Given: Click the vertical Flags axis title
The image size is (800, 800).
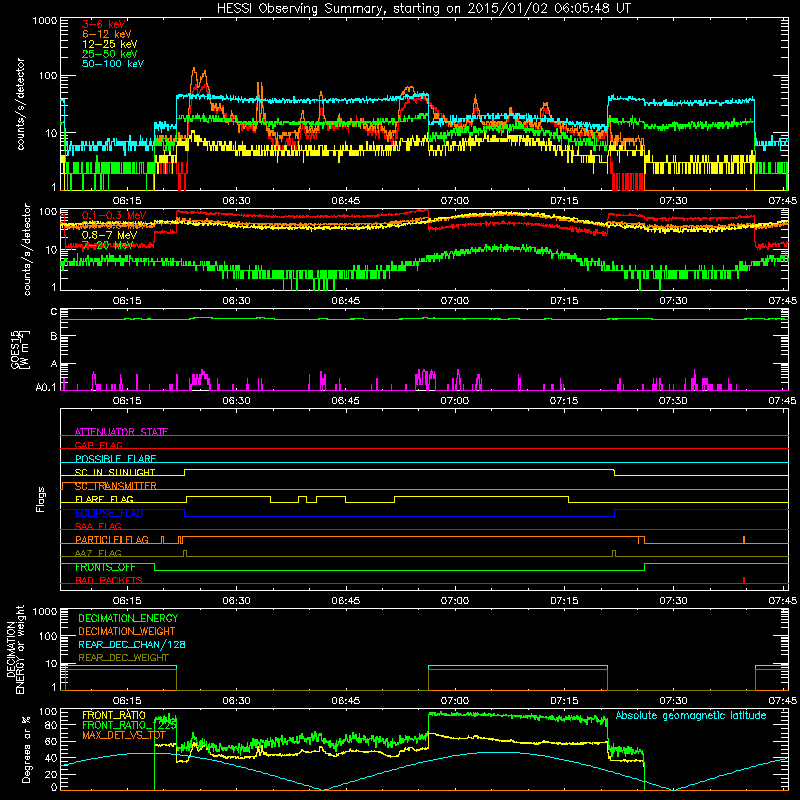Looking at the screenshot, I should click(41, 499).
